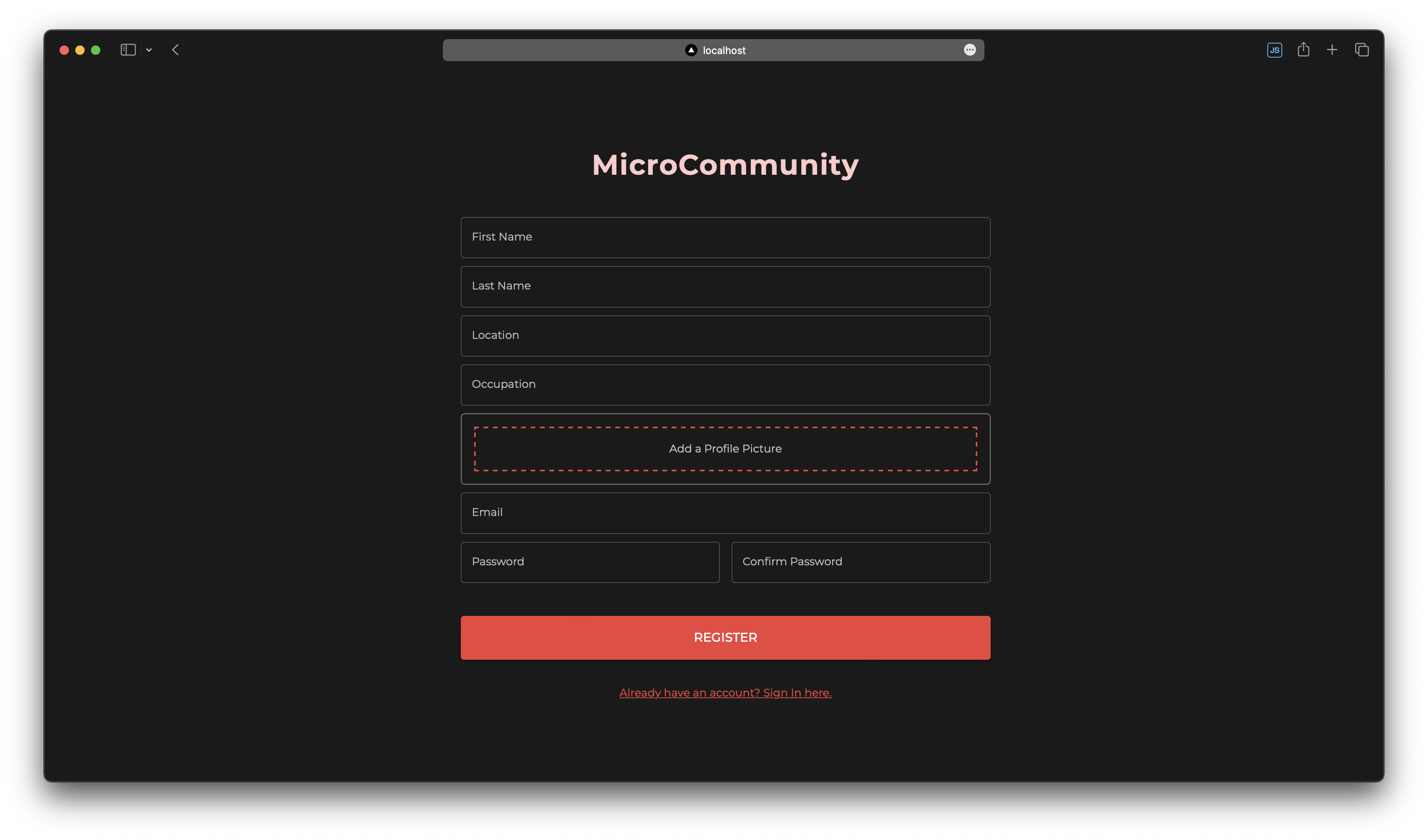The height and width of the screenshot is (840, 1428).
Task: Open the sidebar options chevron dropdown
Action: 149,50
